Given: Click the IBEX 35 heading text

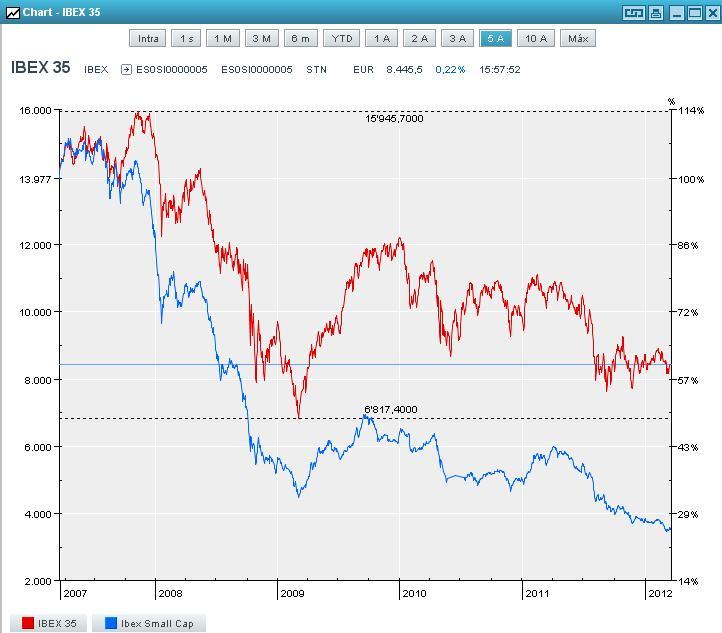Looking at the screenshot, I should point(41,67).
